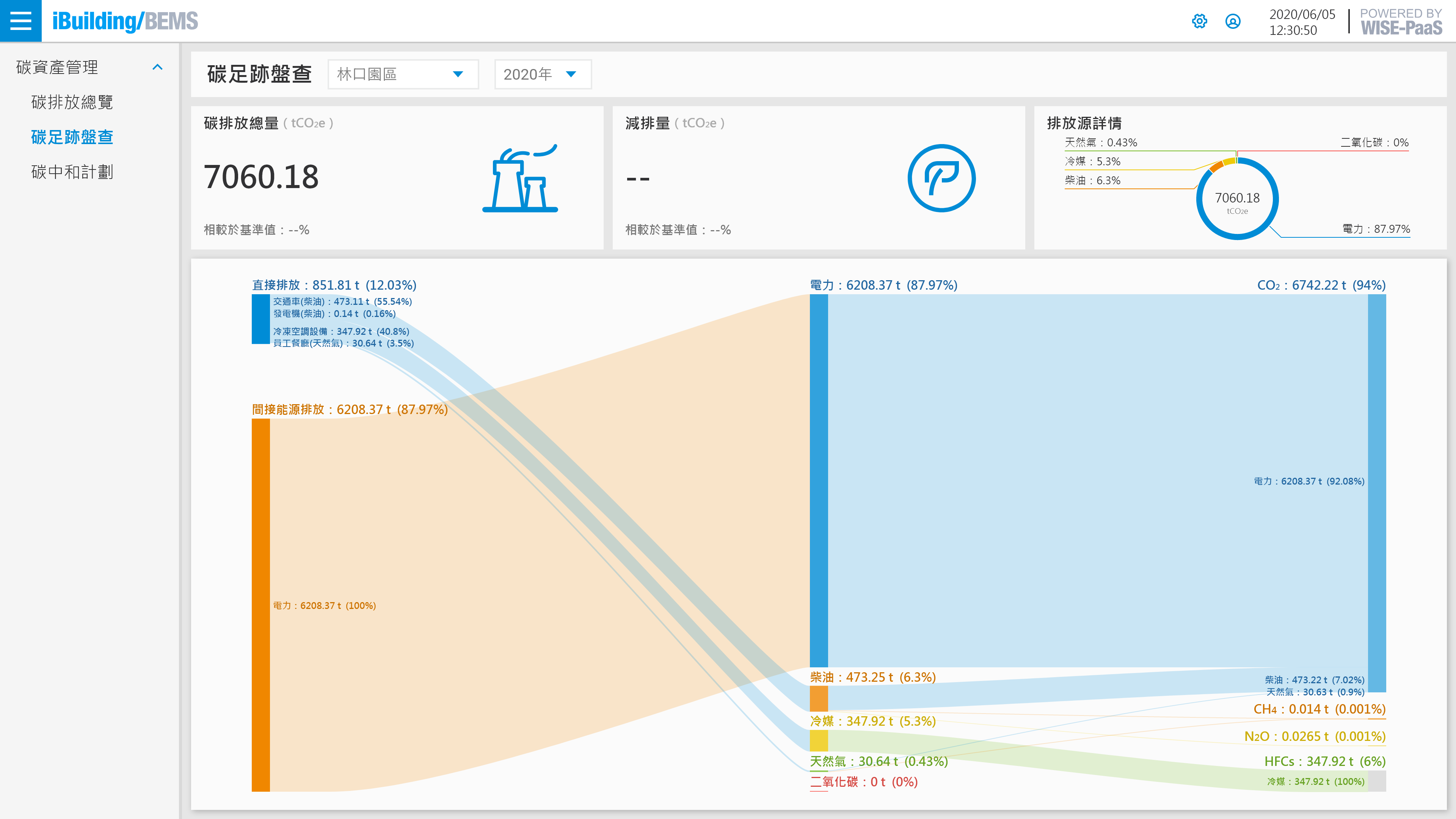The image size is (1456, 819).
Task: Click the 7060.18 donut chart center
Action: 1237,199
